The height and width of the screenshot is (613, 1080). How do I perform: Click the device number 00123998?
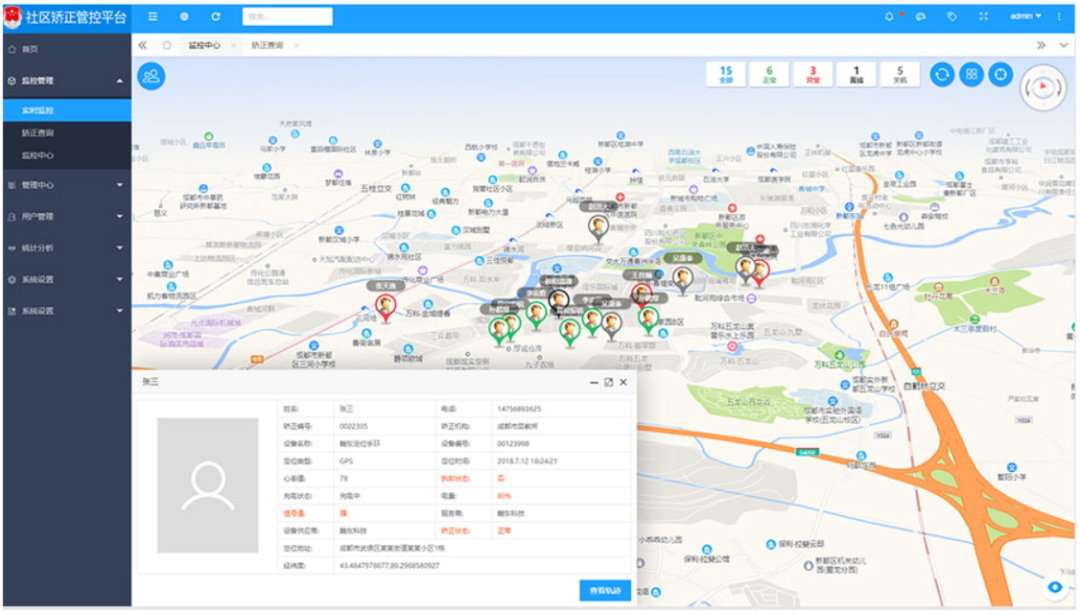tap(513, 444)
